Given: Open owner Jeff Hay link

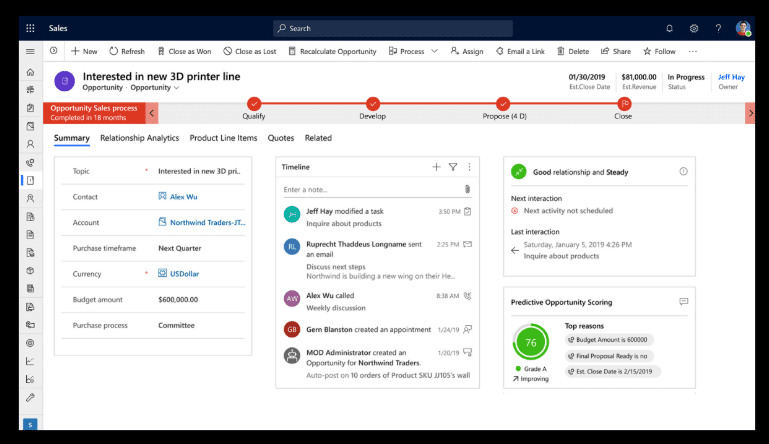Looking at the screenshot, I should (x=731, y=77).
